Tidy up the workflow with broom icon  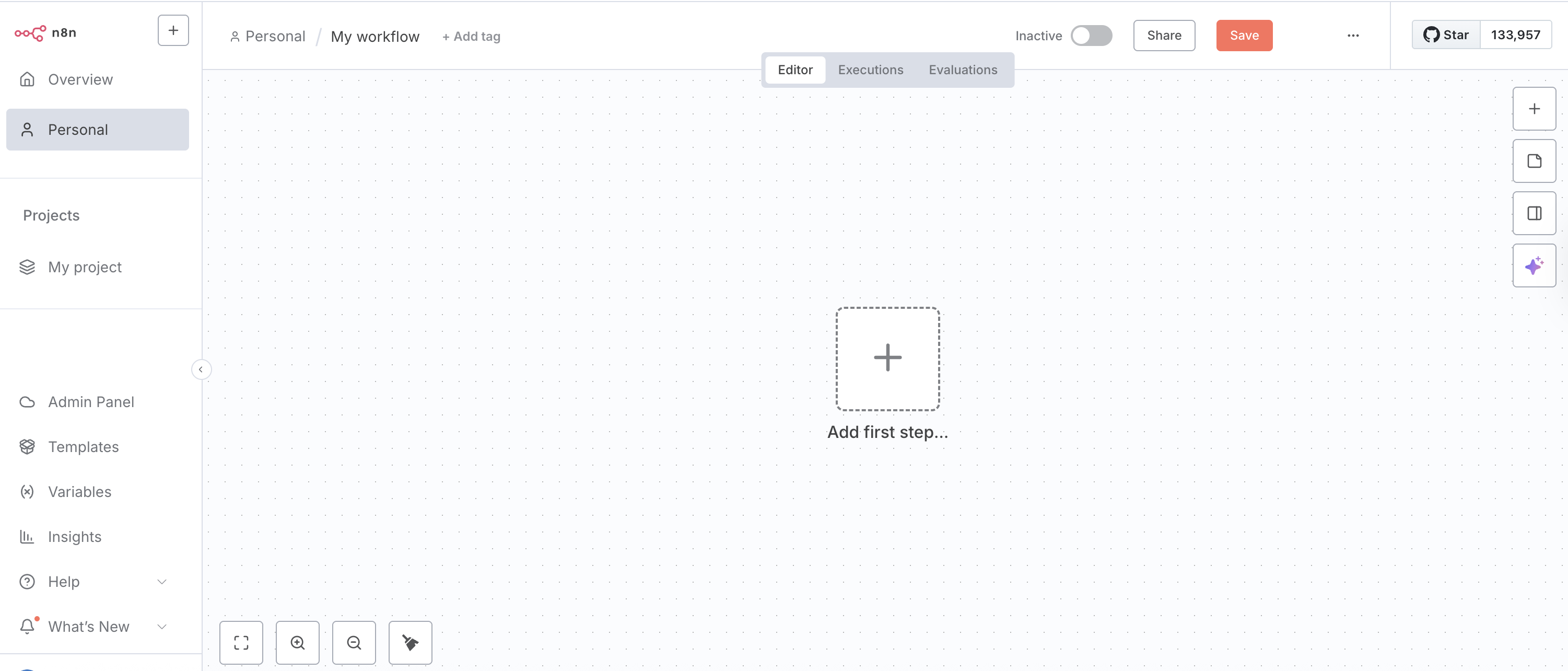pos(410,642)
